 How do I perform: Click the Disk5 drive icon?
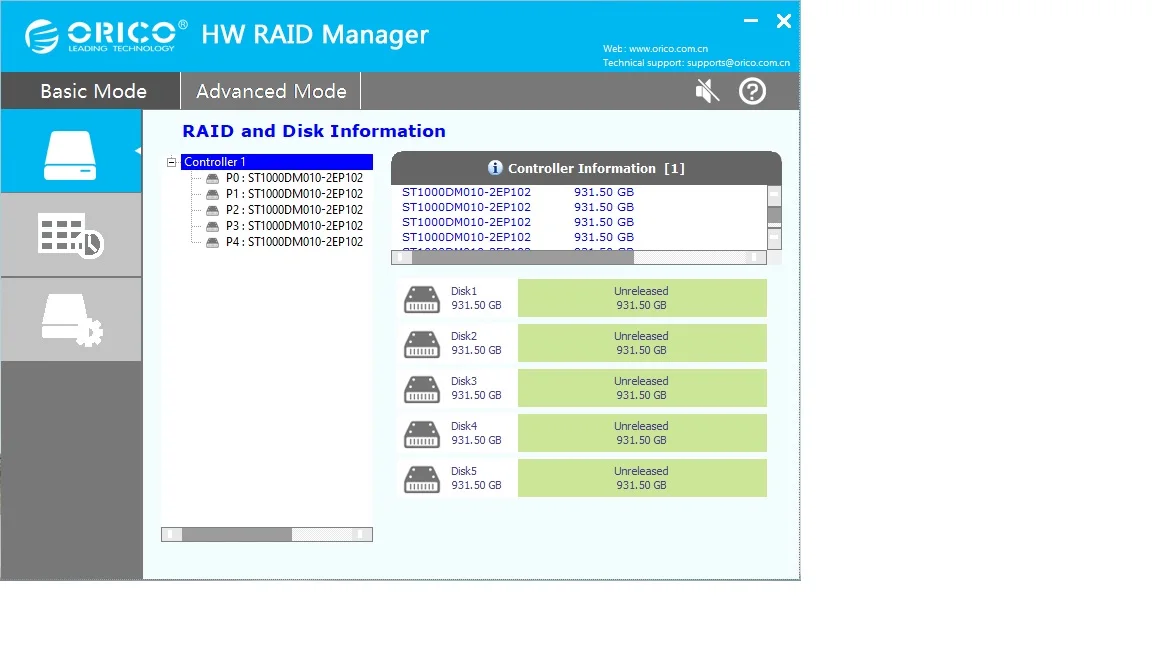[x=422, y=478]
